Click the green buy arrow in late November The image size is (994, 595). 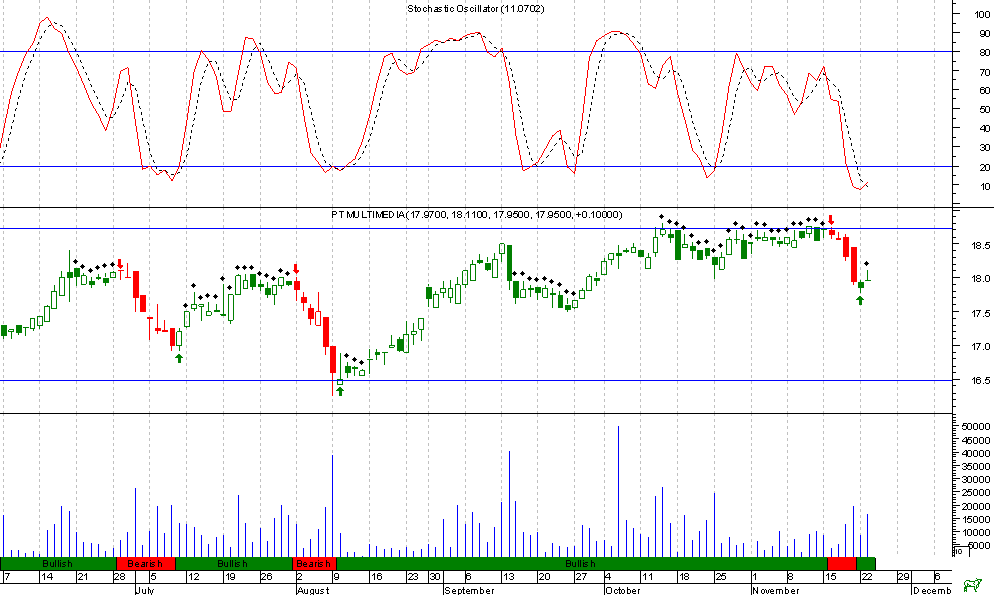(x=860, y=300)
